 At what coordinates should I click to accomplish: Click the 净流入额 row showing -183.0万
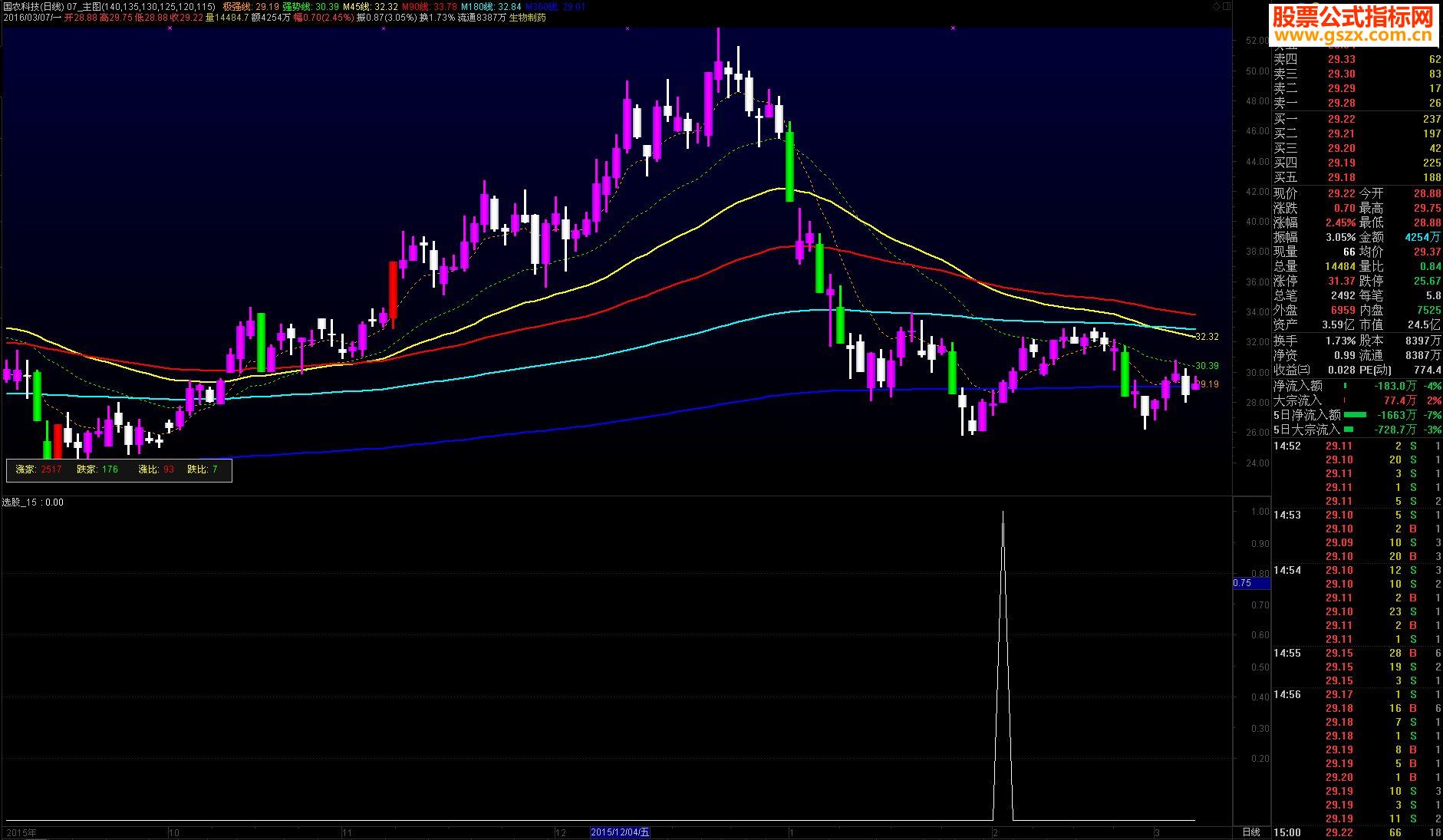(x=1357, y=386)
